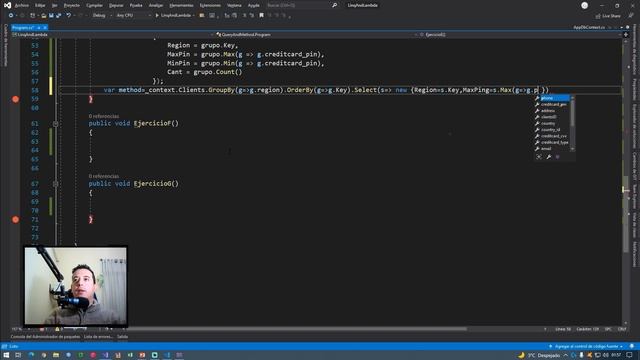Select 'phone' in the IntelliSense list
Screen dimensions: 640x360
tap(552, 98)
